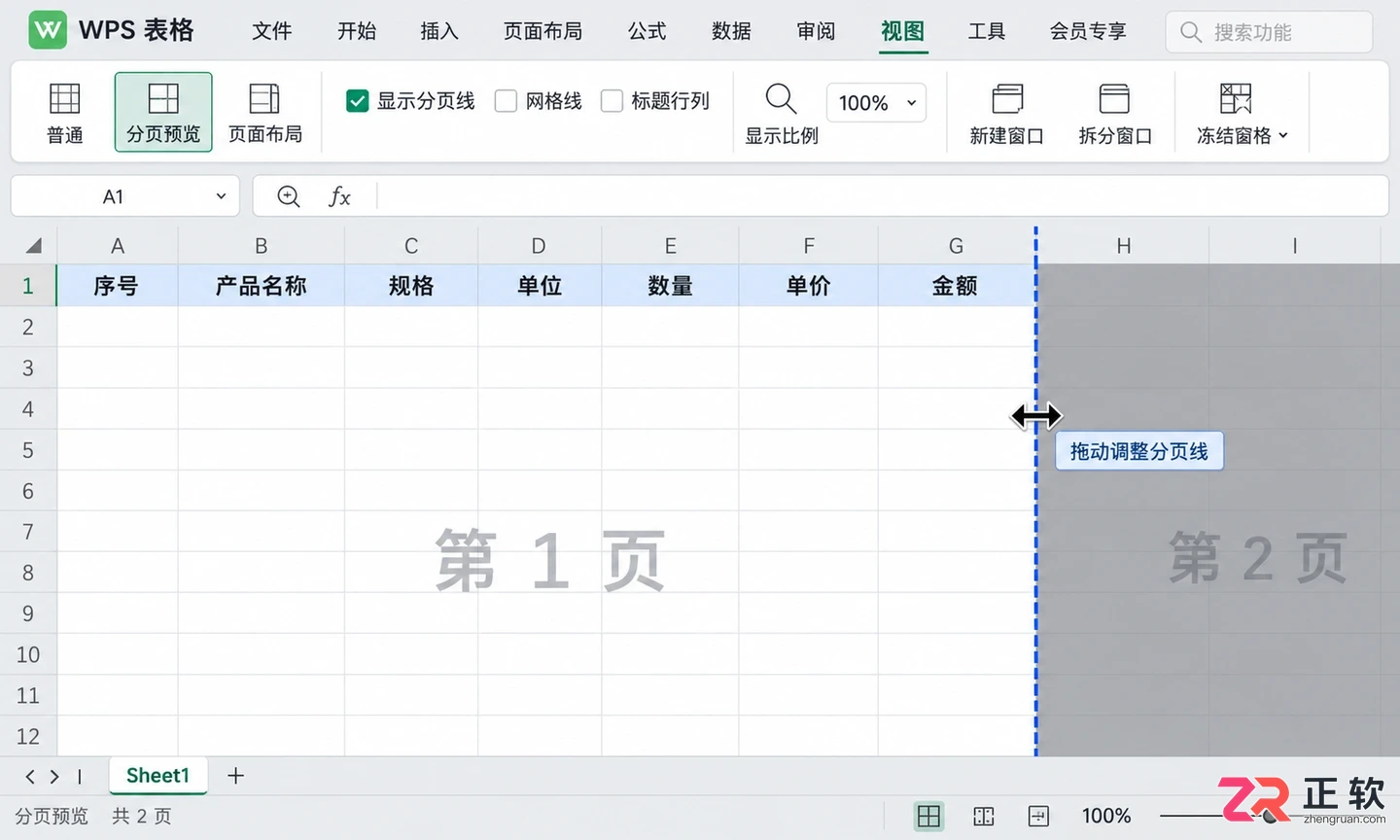The image size is (1400, 840).
Task: Click the 金额 cell
Action: (956, 286)
